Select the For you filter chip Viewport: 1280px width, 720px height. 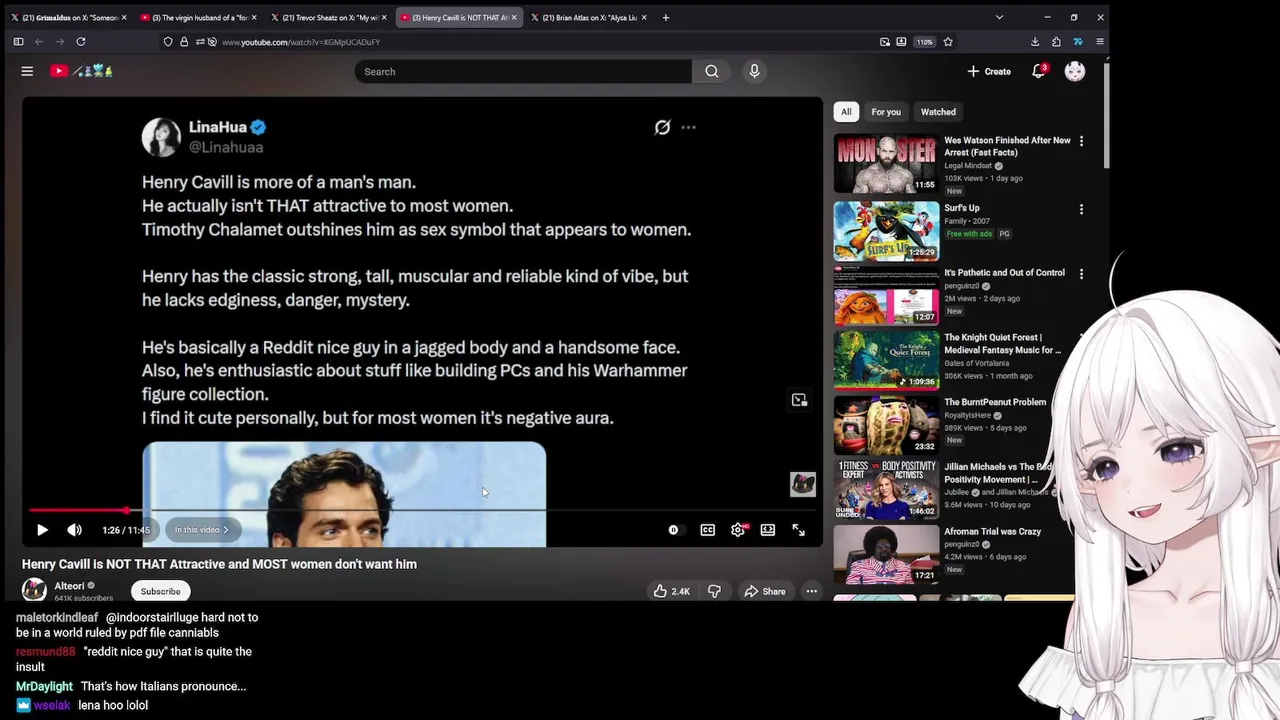tap(886, 112)
